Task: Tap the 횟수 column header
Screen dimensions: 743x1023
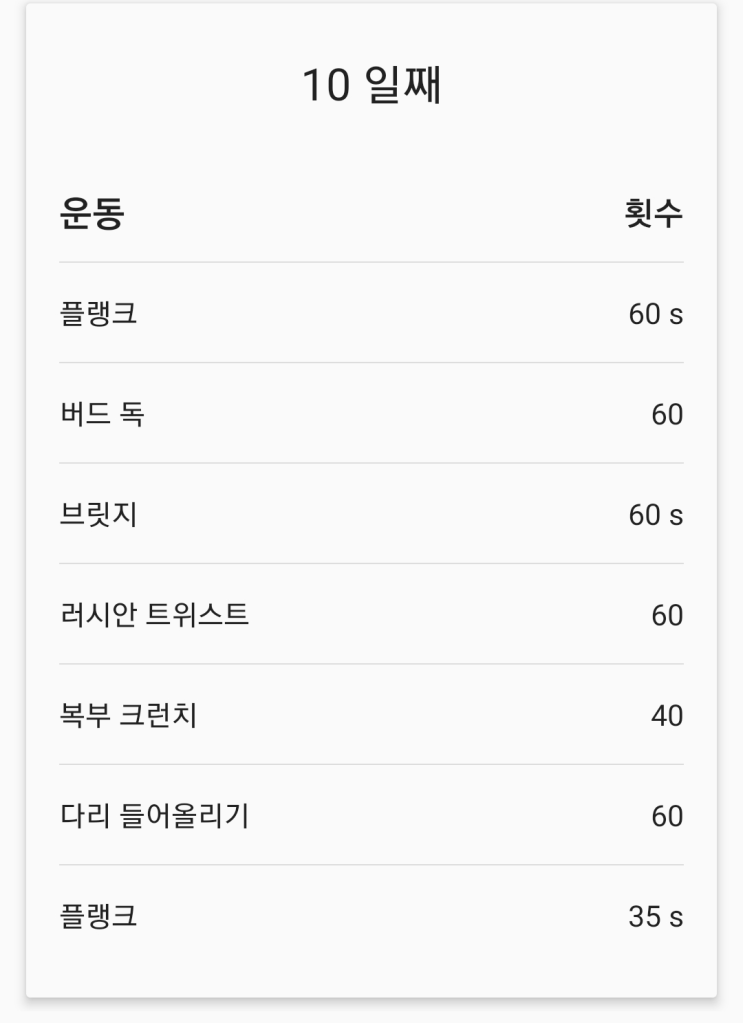Action: 654,213
